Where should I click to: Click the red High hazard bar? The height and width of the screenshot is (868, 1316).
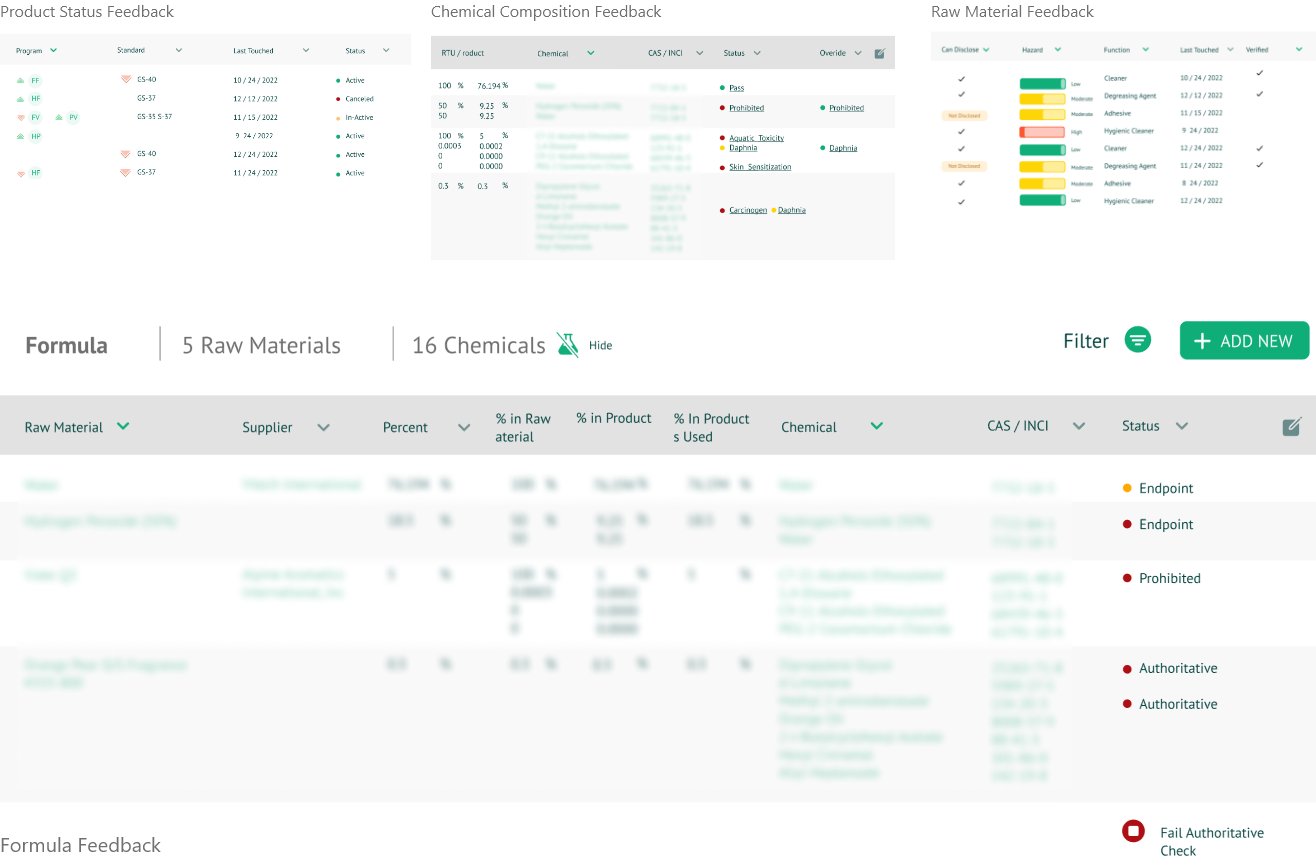point(1042,132)
